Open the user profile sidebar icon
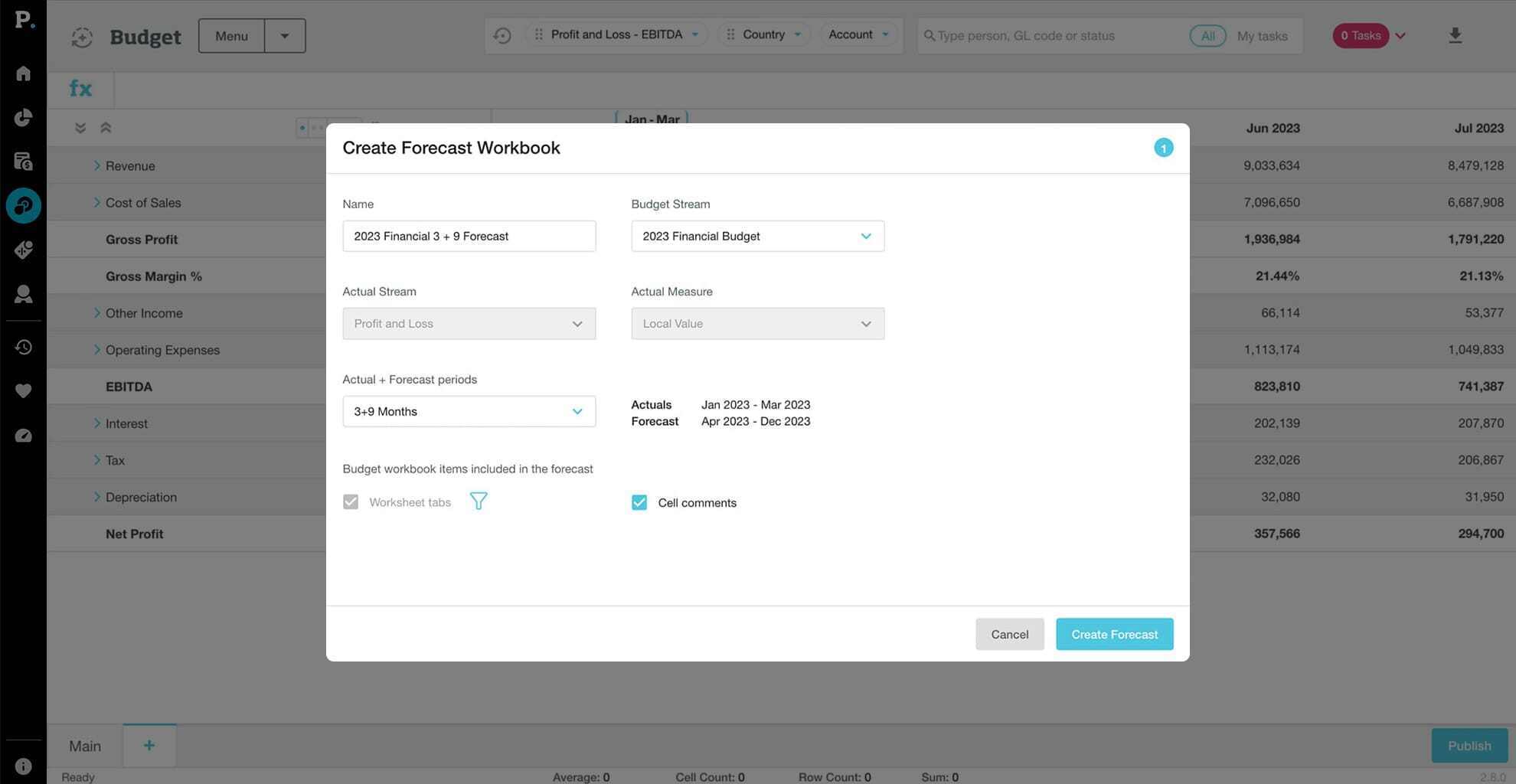Screen dimensions: 1516x784 23,294
